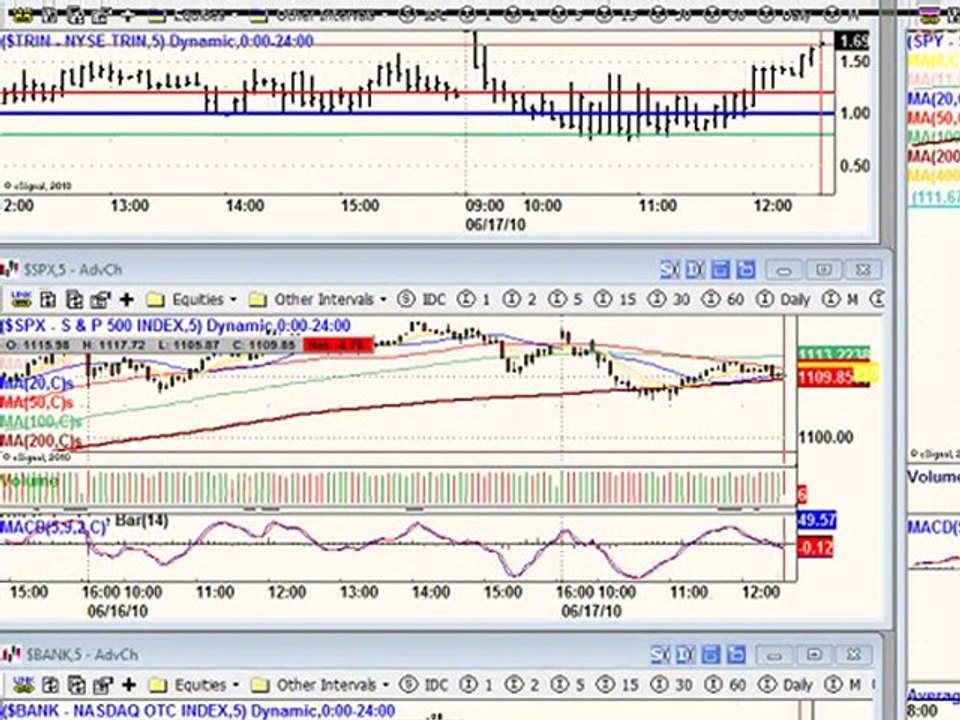
Task: Click the '$BANK,5 - AdvCh' window title
Action: [82, 655]
